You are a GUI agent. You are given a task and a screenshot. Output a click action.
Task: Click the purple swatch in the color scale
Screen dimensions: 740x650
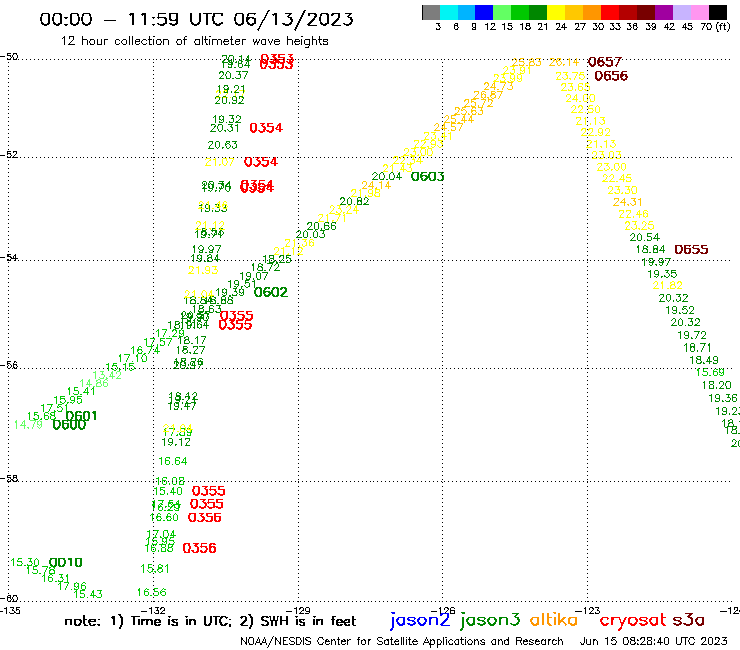click(x=664, y=12)
